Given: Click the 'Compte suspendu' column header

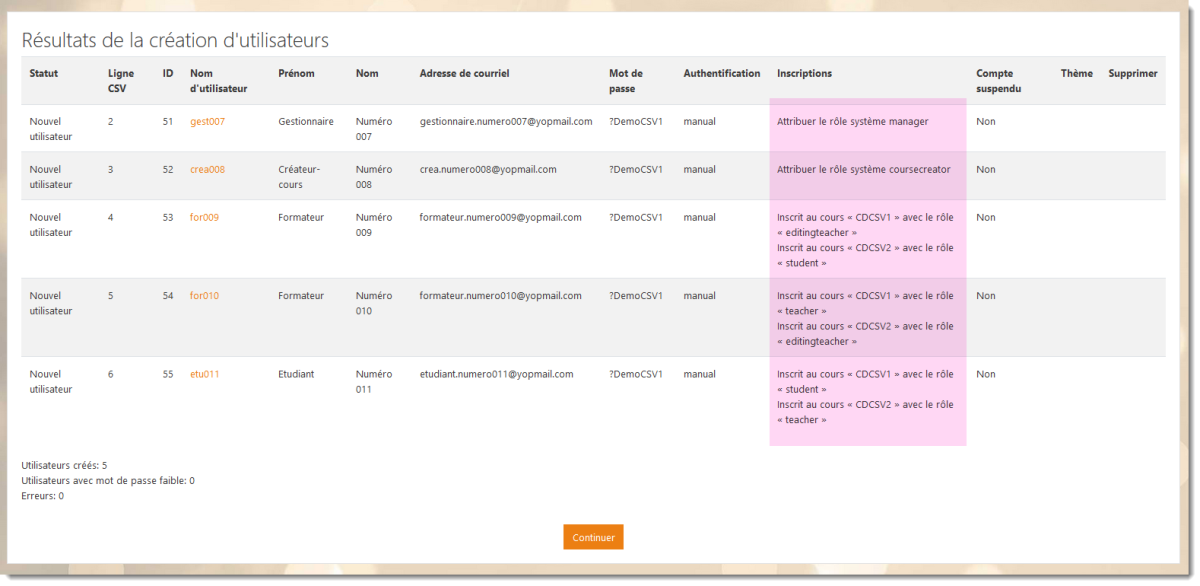Looking at the screenshot, I should click(999, 81).
